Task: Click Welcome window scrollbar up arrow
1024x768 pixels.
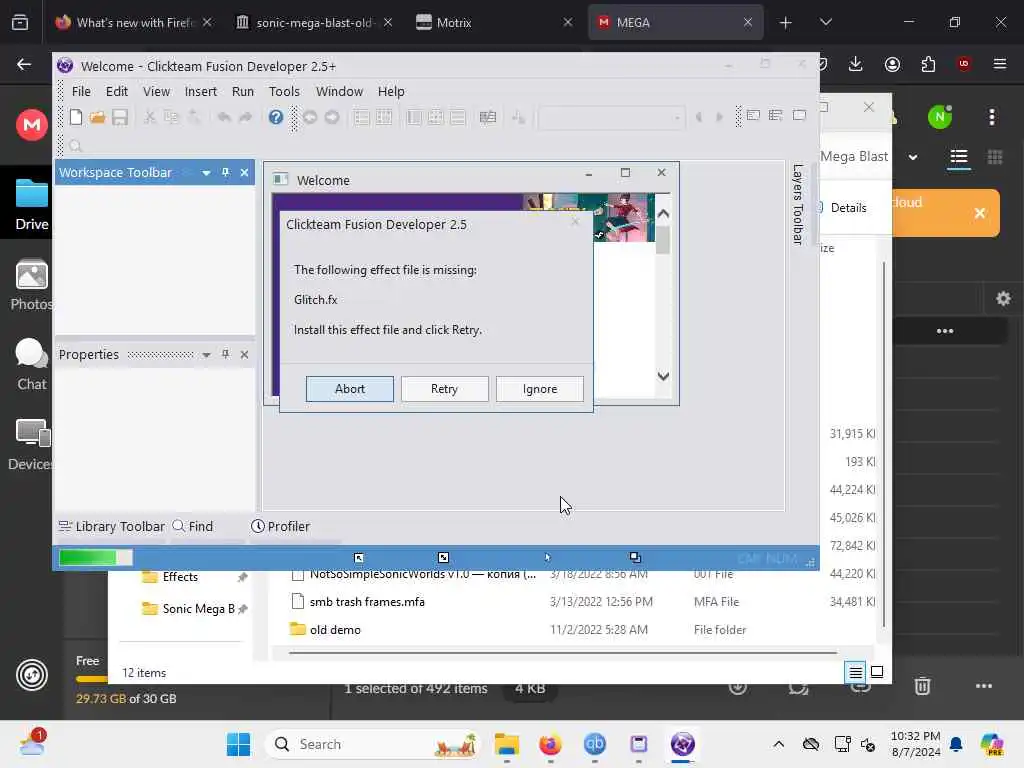Action: tap(663, 214)
